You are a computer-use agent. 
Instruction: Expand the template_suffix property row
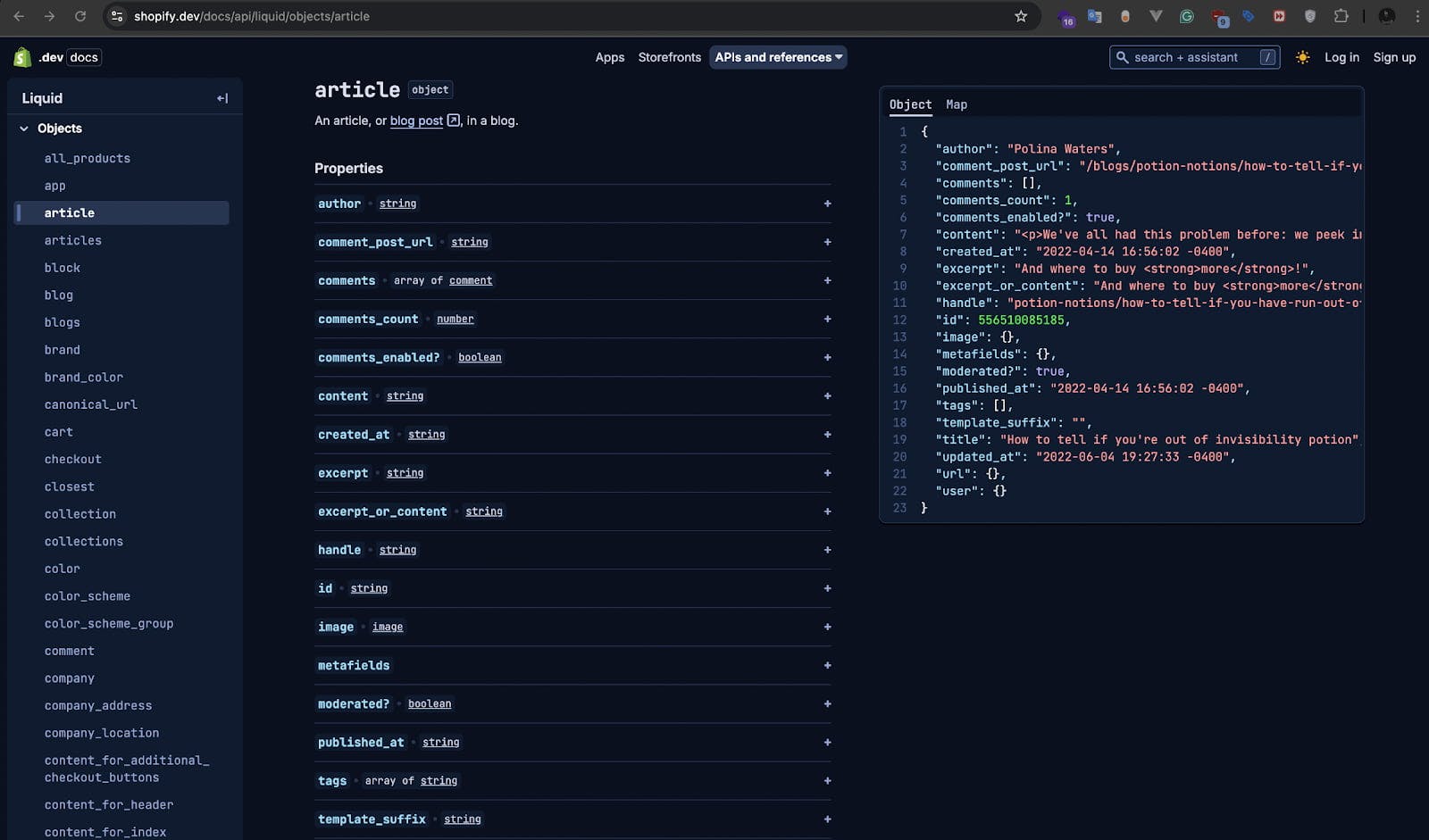827,819
